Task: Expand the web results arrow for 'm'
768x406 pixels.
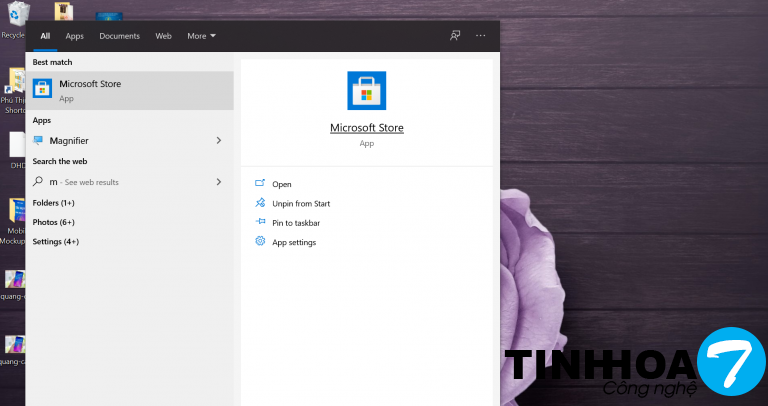Action: tap(218, 182)
